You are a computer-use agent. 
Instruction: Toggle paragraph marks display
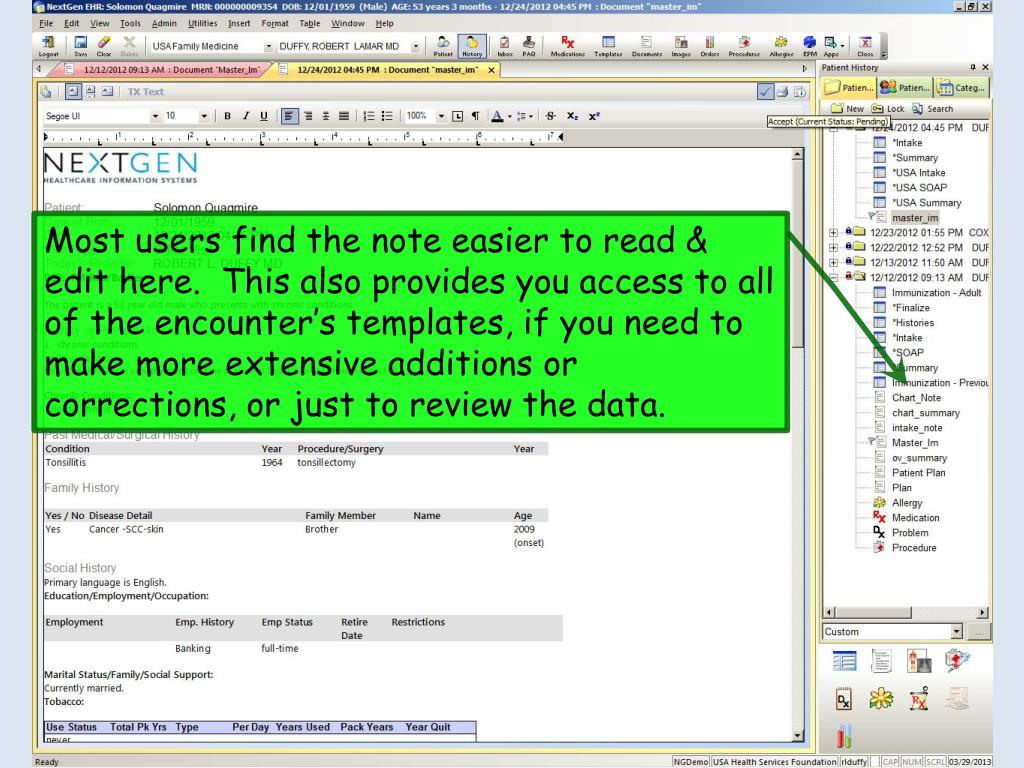coord(475,116)
